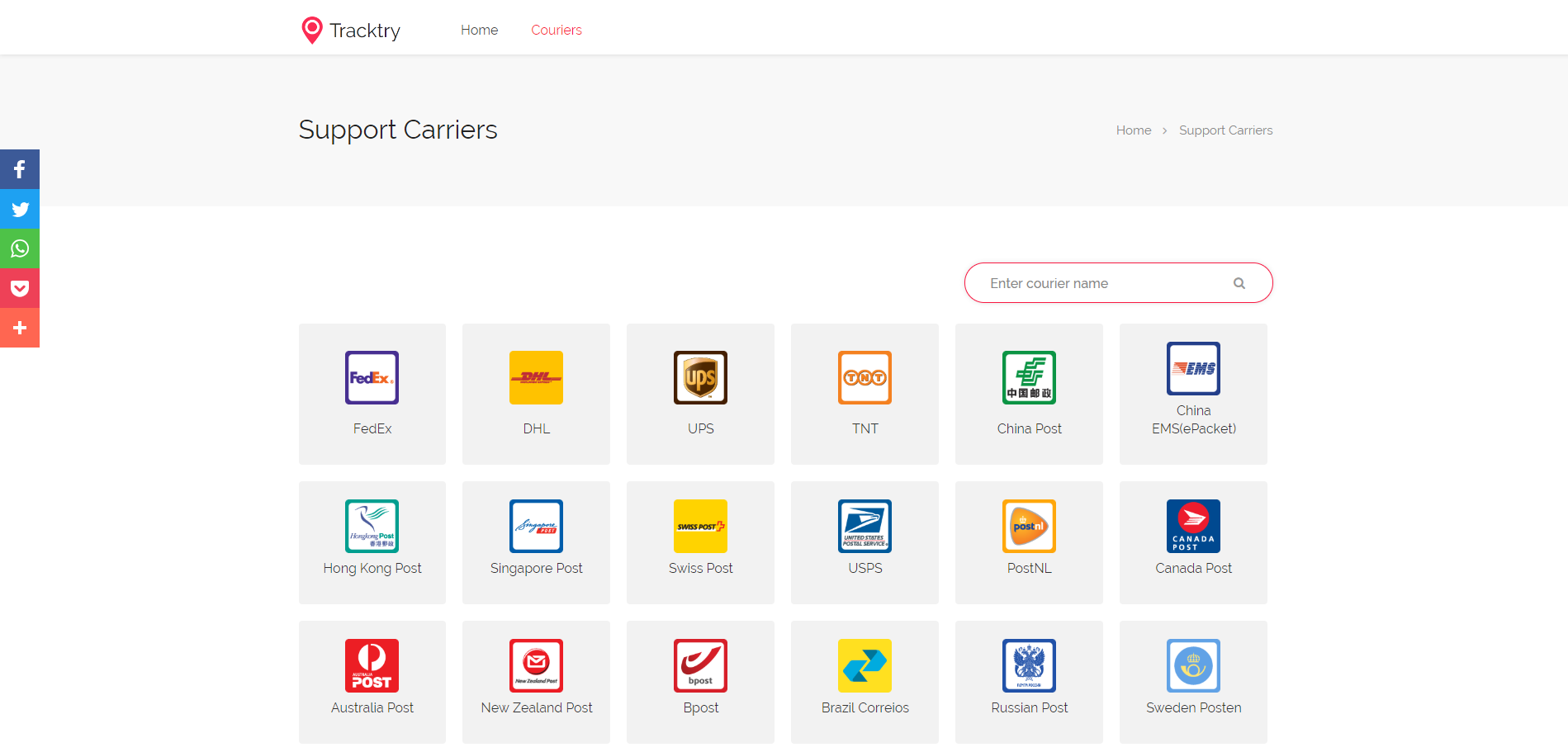The width and height of the screenshot is (1568, 752).
Task: Click the Tracktry brand name
Action: click(365, 31)
